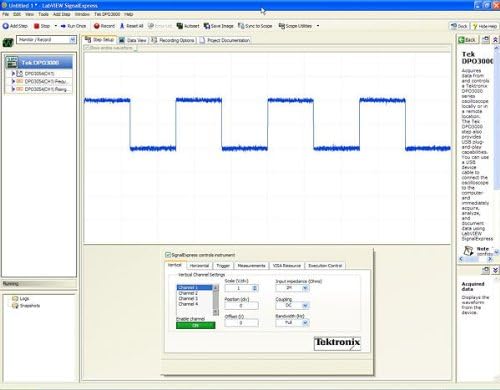Select Channel 1 in the channel list

click(194, 287)
